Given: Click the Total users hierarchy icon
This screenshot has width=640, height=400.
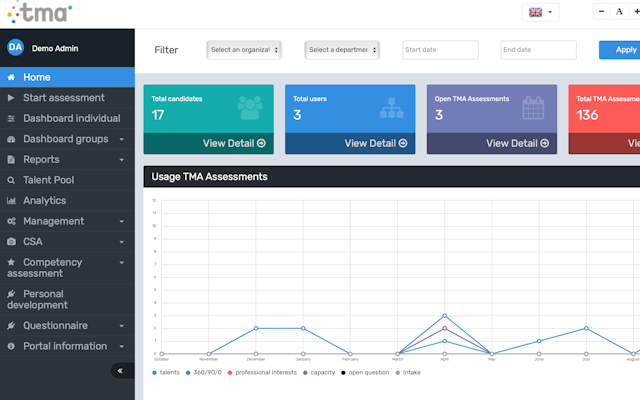Looking at the screenshot, I should click(x=392, y=107).
